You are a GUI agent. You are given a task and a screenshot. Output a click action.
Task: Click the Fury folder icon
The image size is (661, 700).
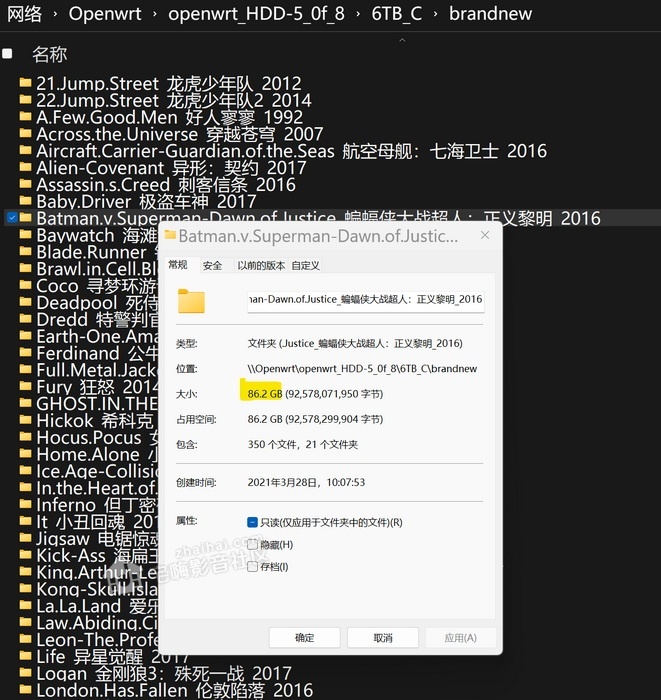(x=25, y=387)
